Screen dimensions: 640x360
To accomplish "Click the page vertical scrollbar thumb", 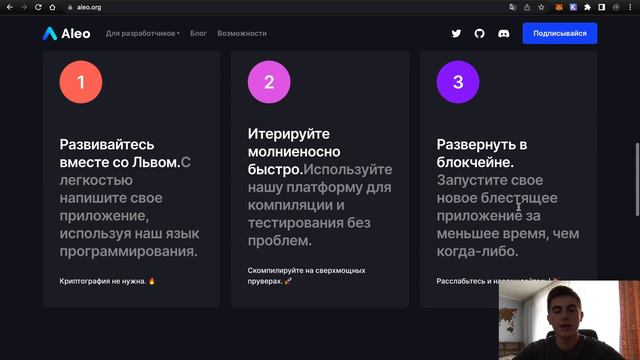I will [x=637, y=180].
